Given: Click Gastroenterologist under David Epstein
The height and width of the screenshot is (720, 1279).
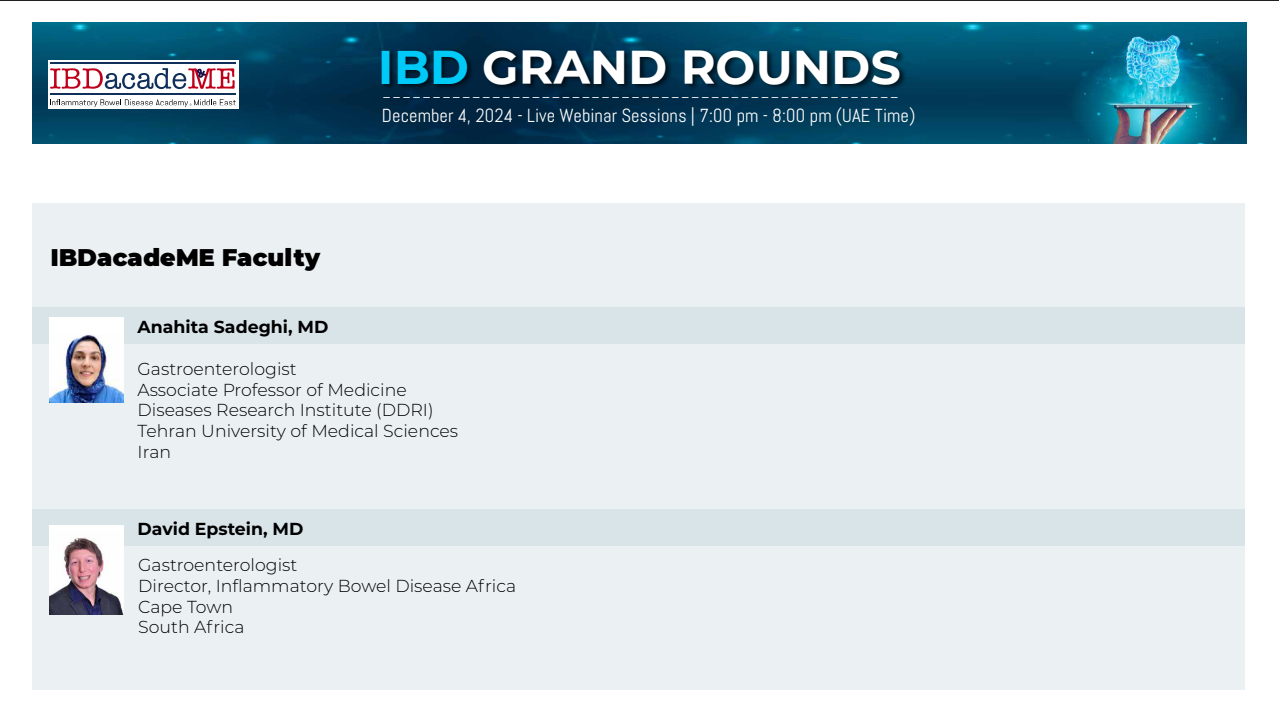Looking at the screenshot, I should coord(217,565).
